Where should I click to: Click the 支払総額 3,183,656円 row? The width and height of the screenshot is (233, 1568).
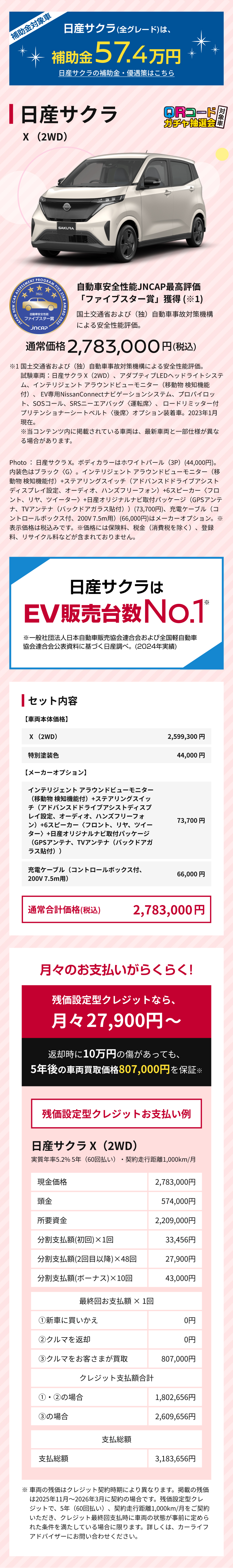pyautogui.click(x=116, y=1459)
